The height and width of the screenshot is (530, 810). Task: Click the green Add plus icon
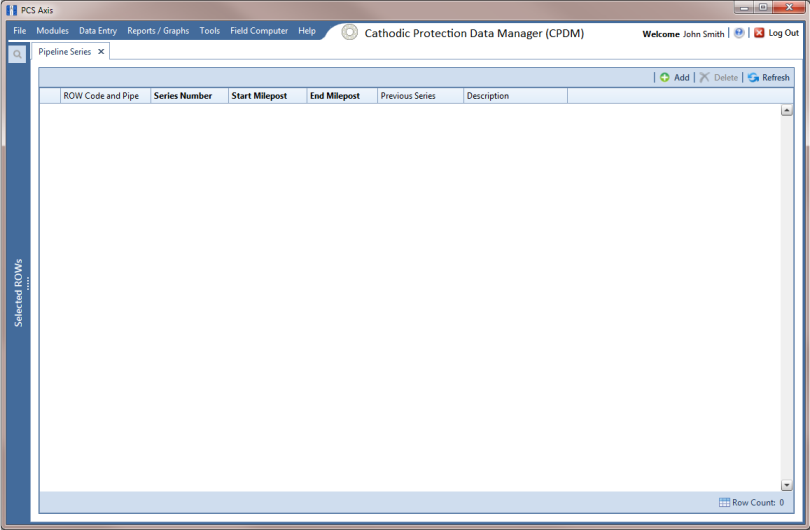(x=665, y=77)
